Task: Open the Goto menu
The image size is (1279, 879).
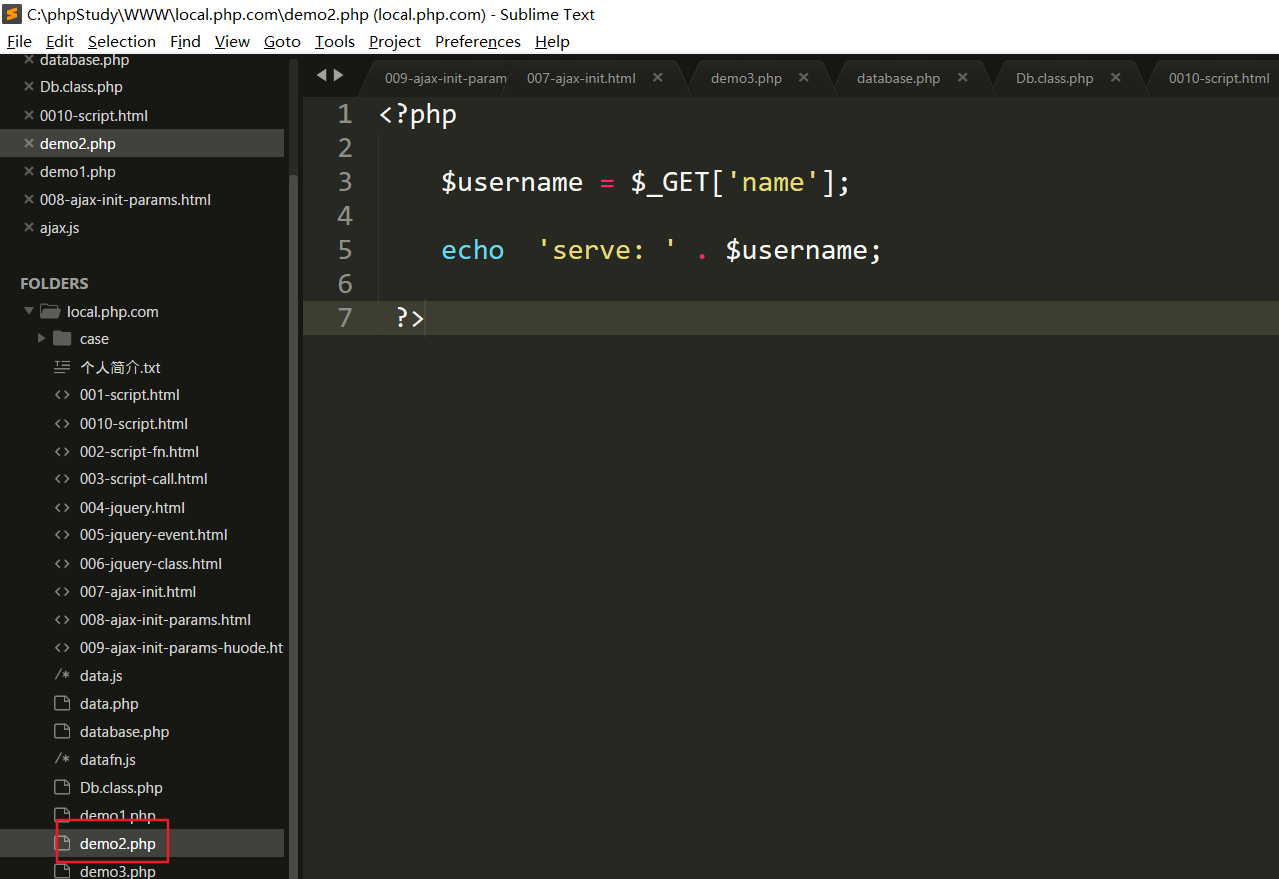Action: click(x=282, y=41)
